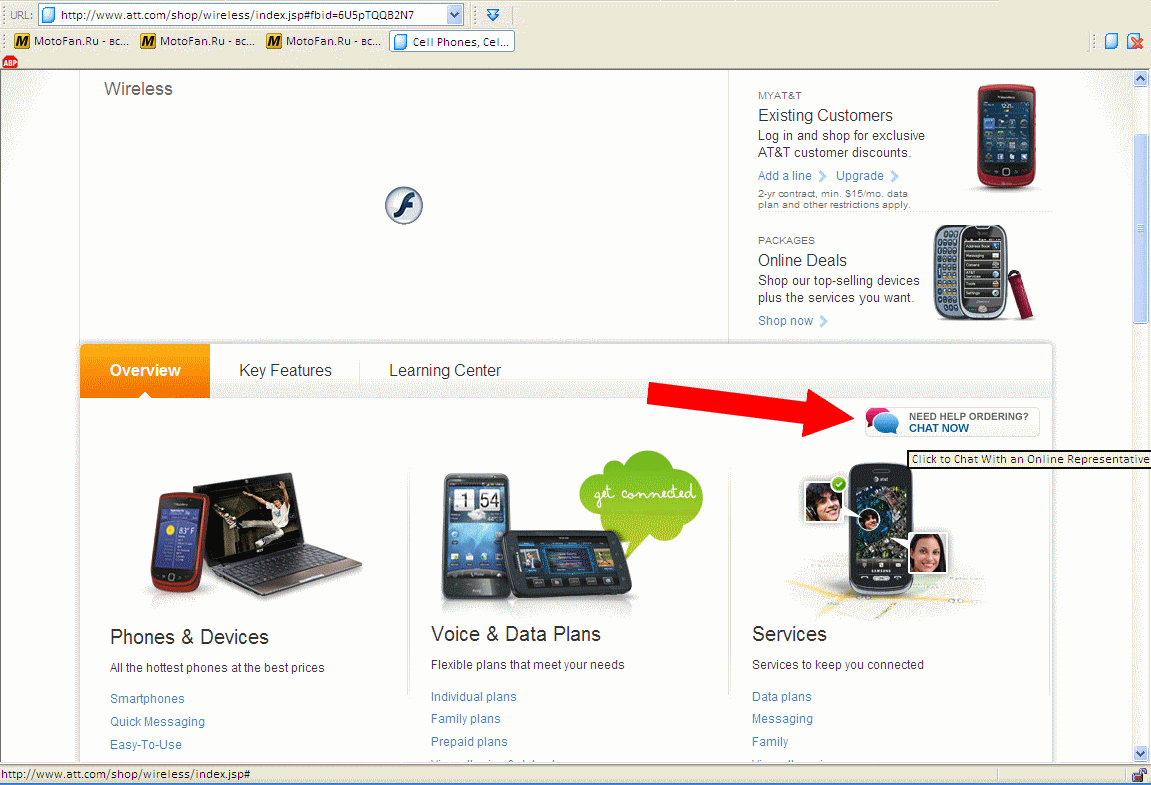1151x785 pixels.
Task: Click the Existing Customers heading
Action: point(825,115)
